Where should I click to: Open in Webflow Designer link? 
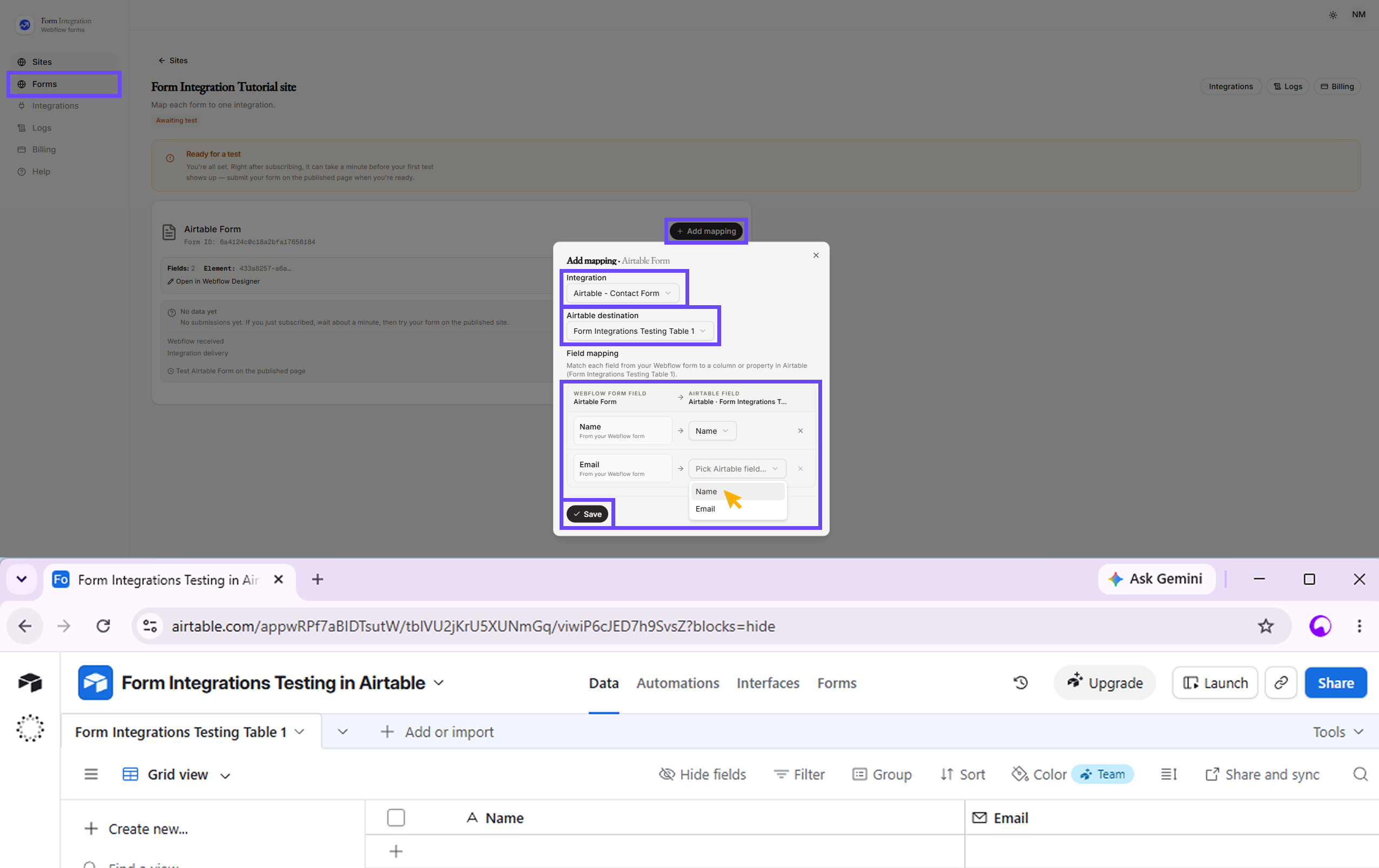click(213, 281)
